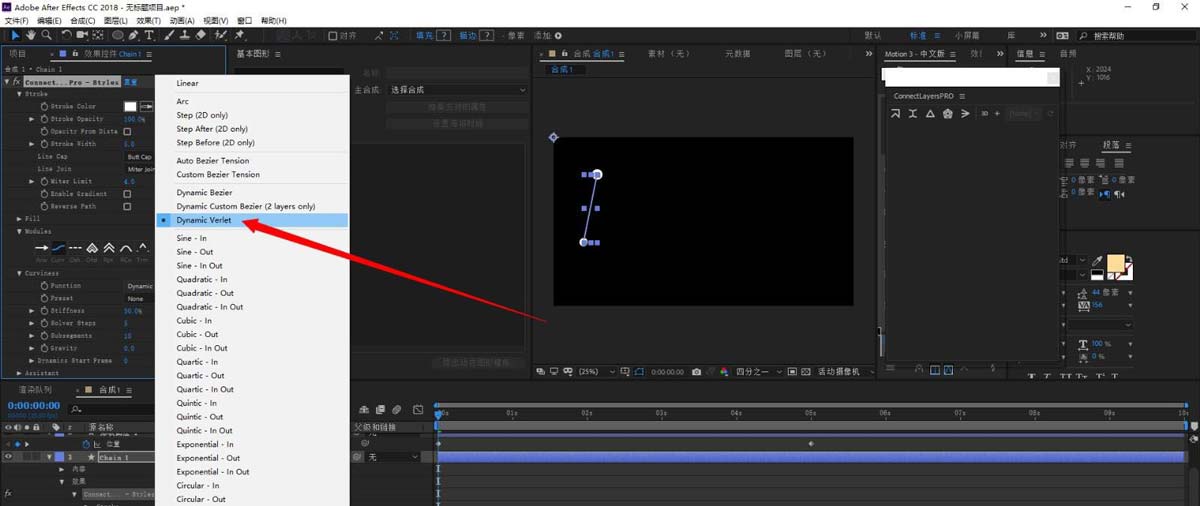1200x506 pixels.
Task: Select the Horizontal Type tool
Action: (x=149, y=35)
